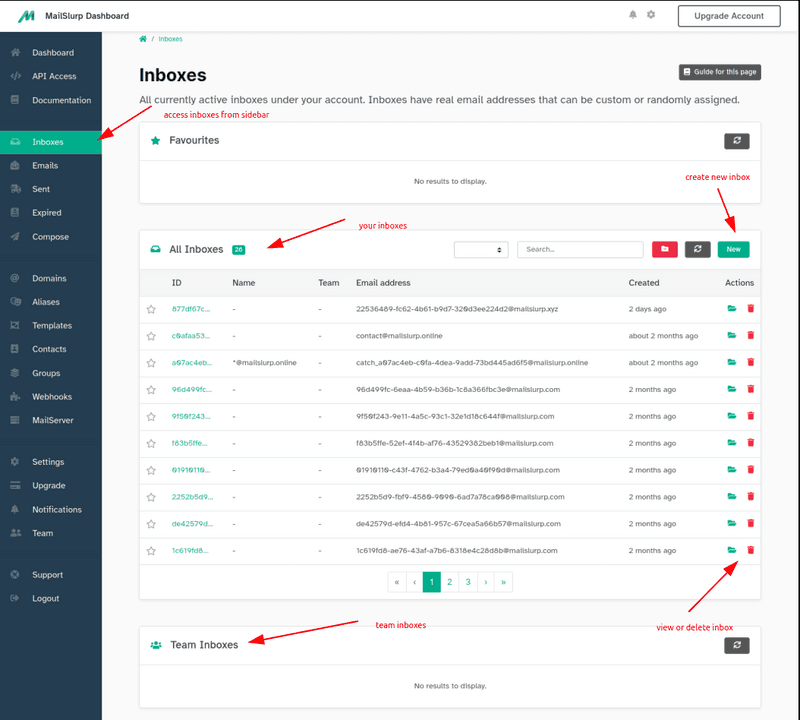The image size is (800, 720).
Task: Click the settings gear in the top bar
Action: coord(651,15)
